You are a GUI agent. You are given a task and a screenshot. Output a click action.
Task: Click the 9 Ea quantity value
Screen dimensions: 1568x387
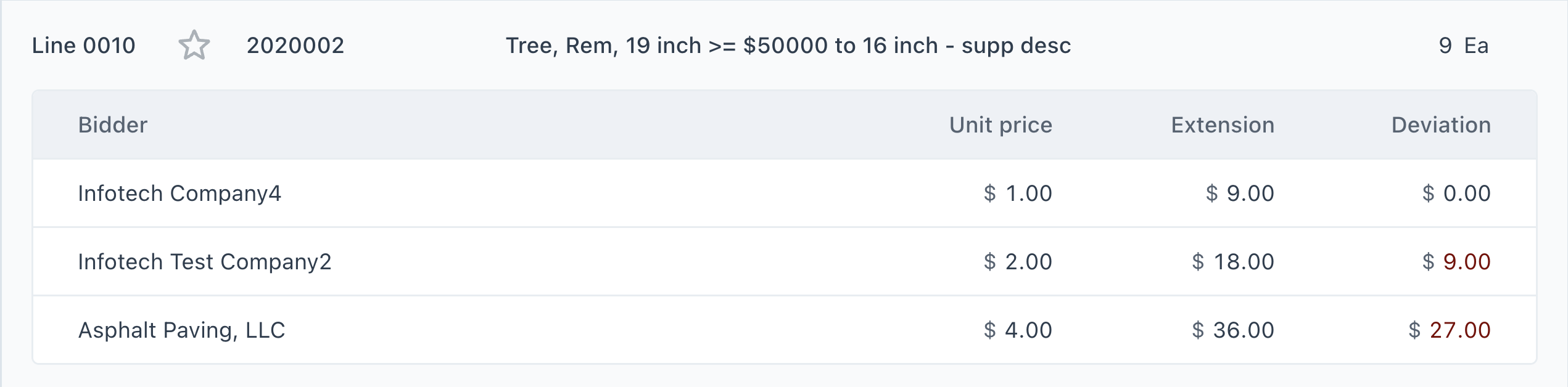coord(1463,46)
